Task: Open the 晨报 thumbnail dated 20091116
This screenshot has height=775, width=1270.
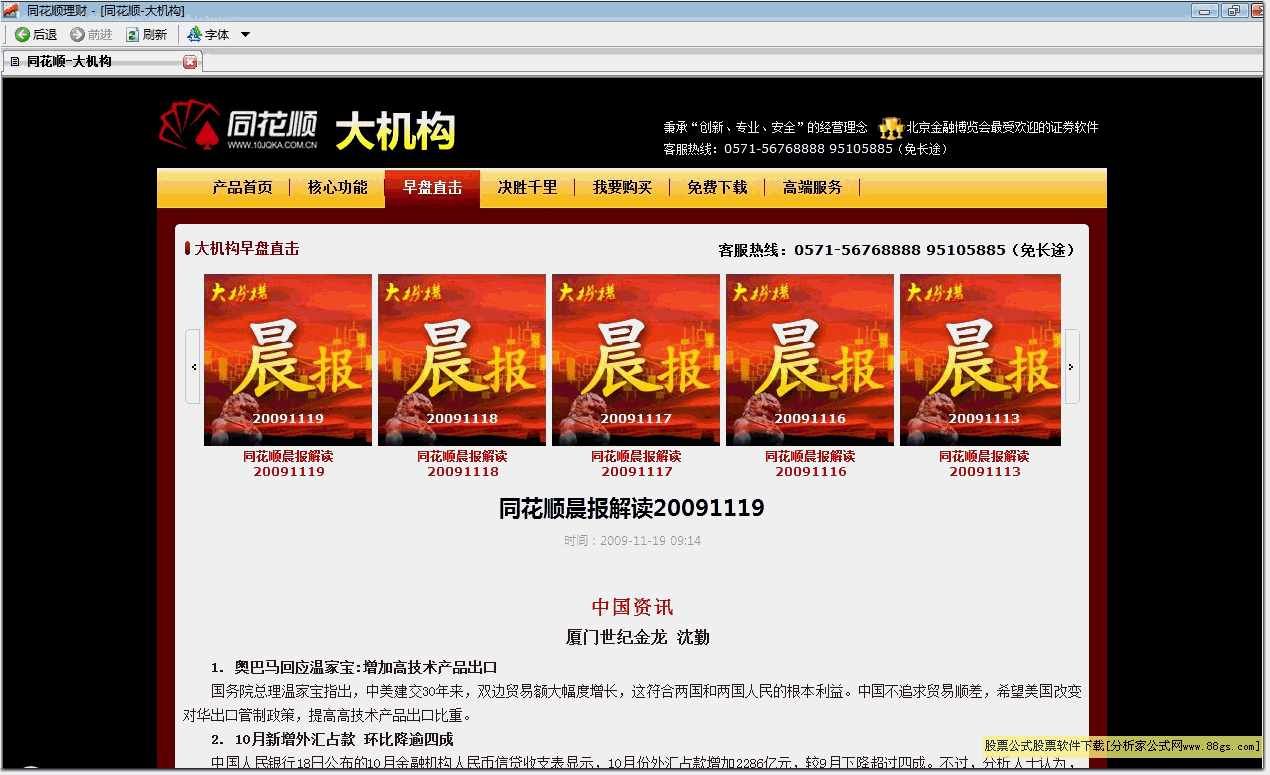Action: click(810, 360)
